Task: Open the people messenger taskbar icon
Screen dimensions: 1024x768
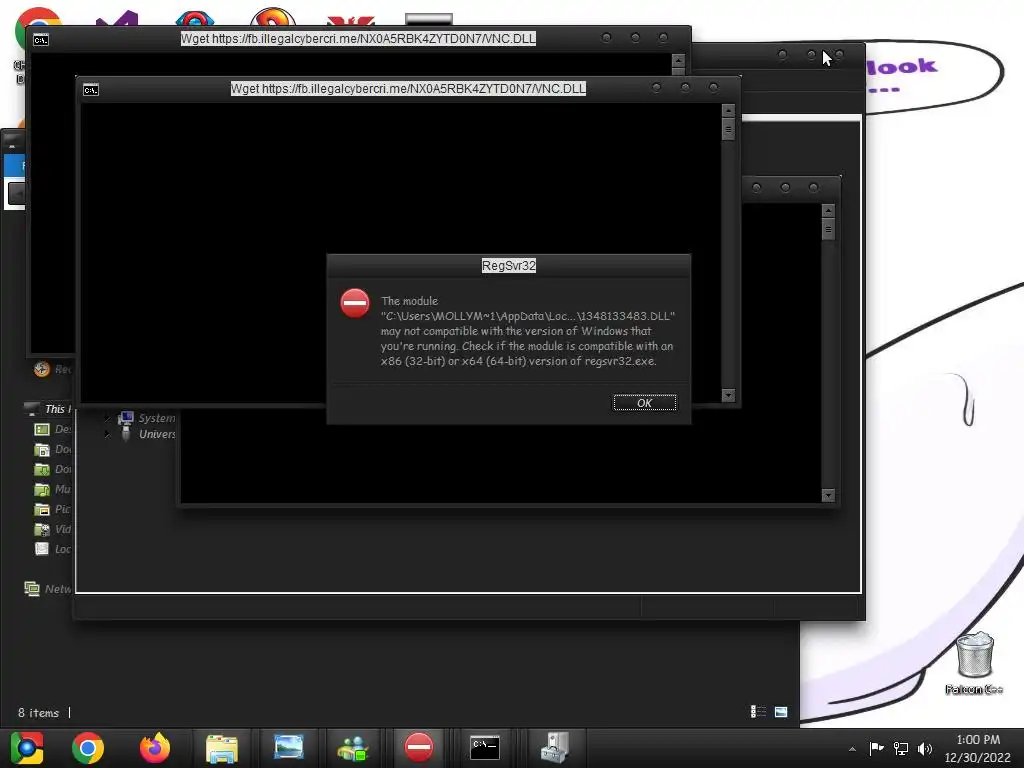Action: pyautogui.click(x=353, y=748)
